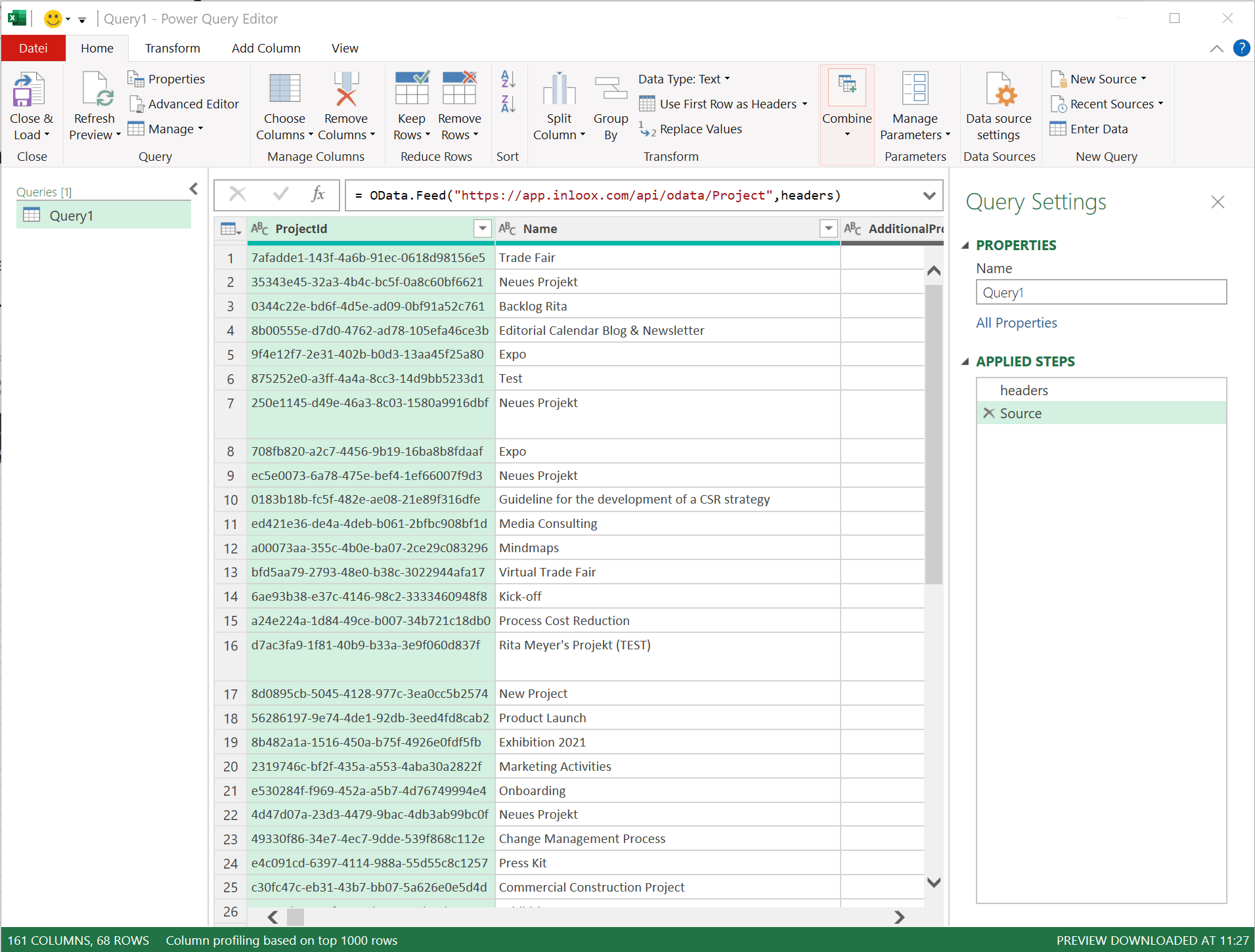This screenshot has width=1255, height=952.
Task: Open All Properties link
Action: click(x=1016, y=322)
